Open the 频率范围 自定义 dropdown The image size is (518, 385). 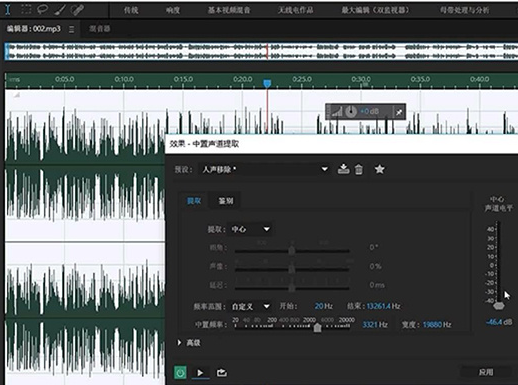[249, 306]
